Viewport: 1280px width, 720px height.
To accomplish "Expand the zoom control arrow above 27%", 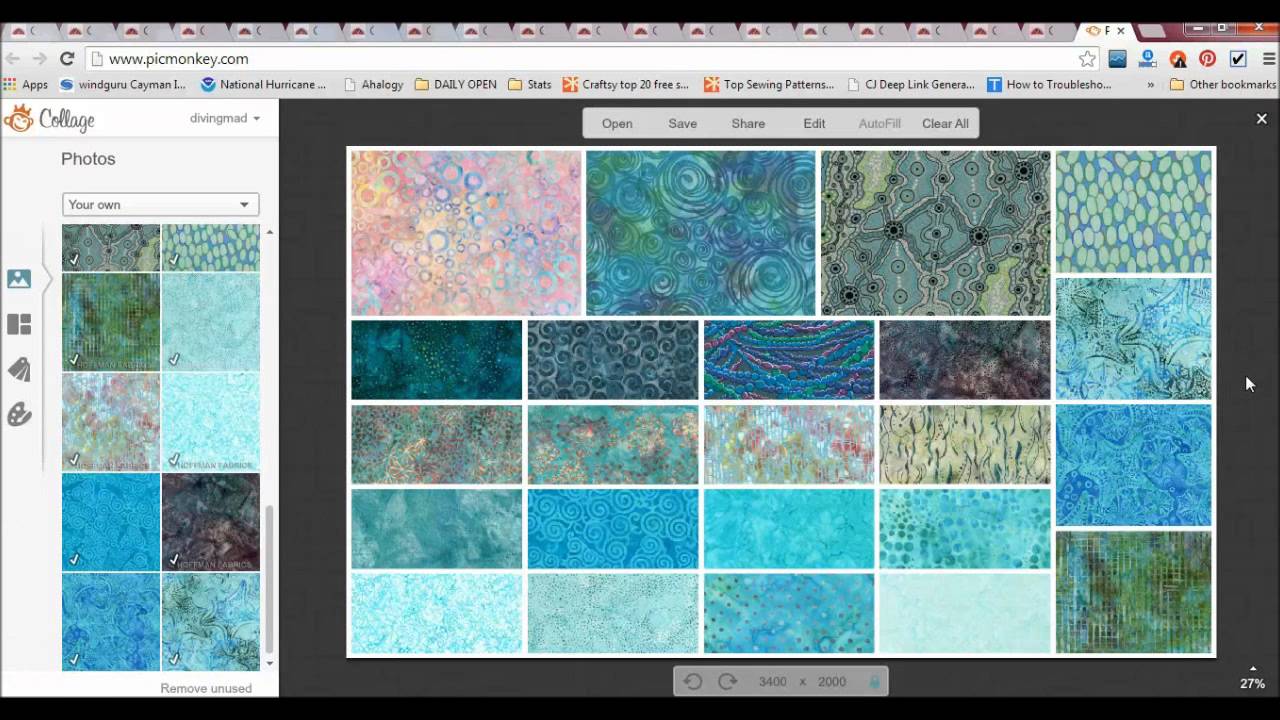I will (x=1253, y=668).
